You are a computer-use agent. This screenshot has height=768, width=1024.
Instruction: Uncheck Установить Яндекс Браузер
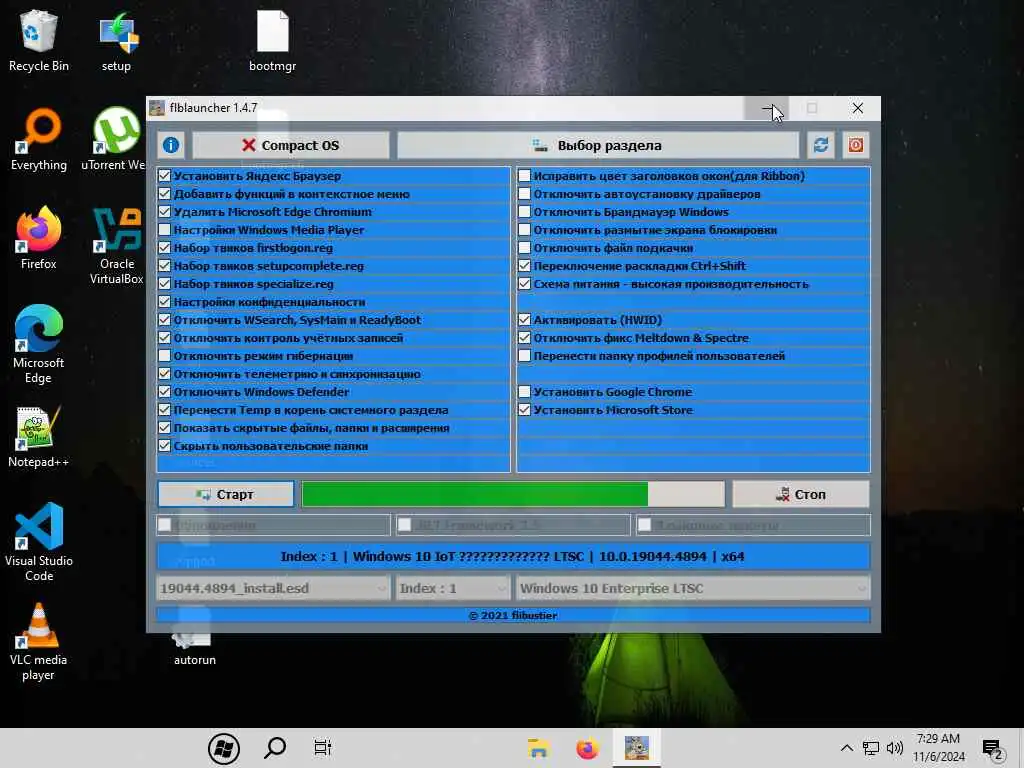point(165,176)
